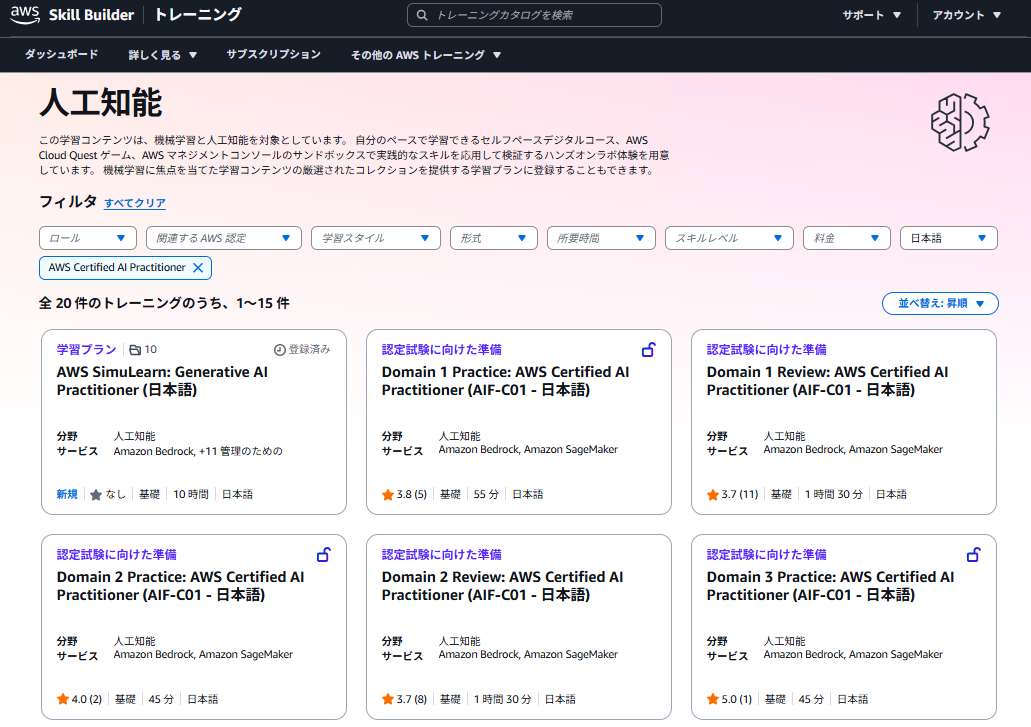Open the 並べ替え: 昇順 sort dropdown
Image resolution: width=1031 pixels, height=727 pixels.
[x=939, y=303]
